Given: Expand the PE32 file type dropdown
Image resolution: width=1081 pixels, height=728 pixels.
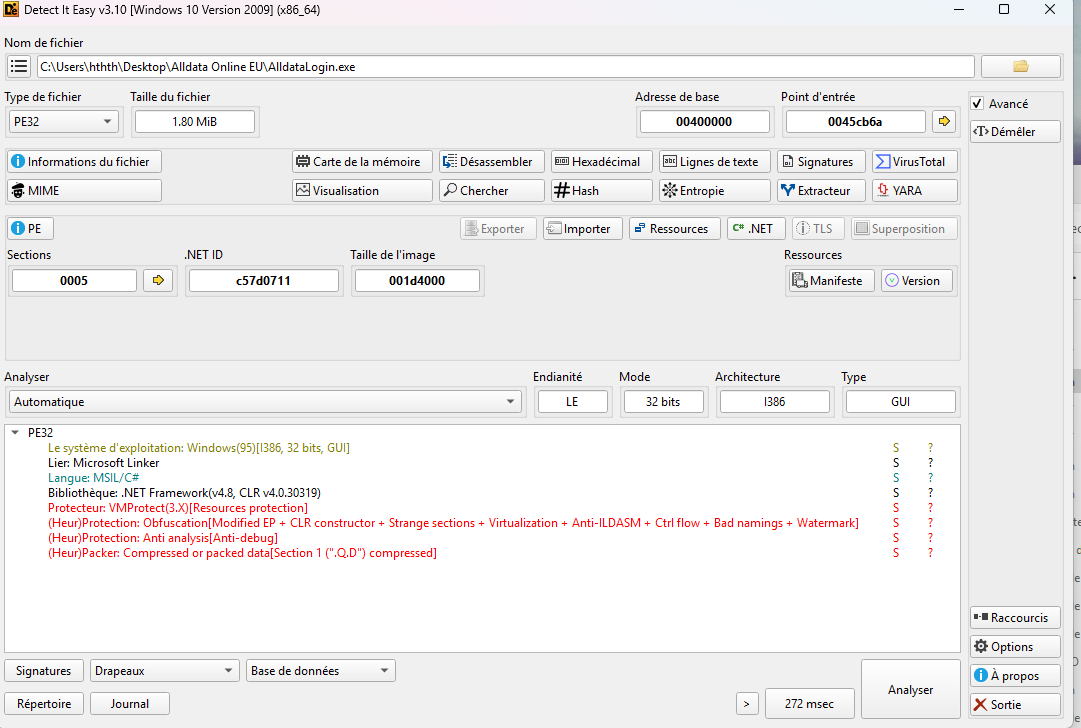Looking at the screenshot, I should [x=62, y=122].
